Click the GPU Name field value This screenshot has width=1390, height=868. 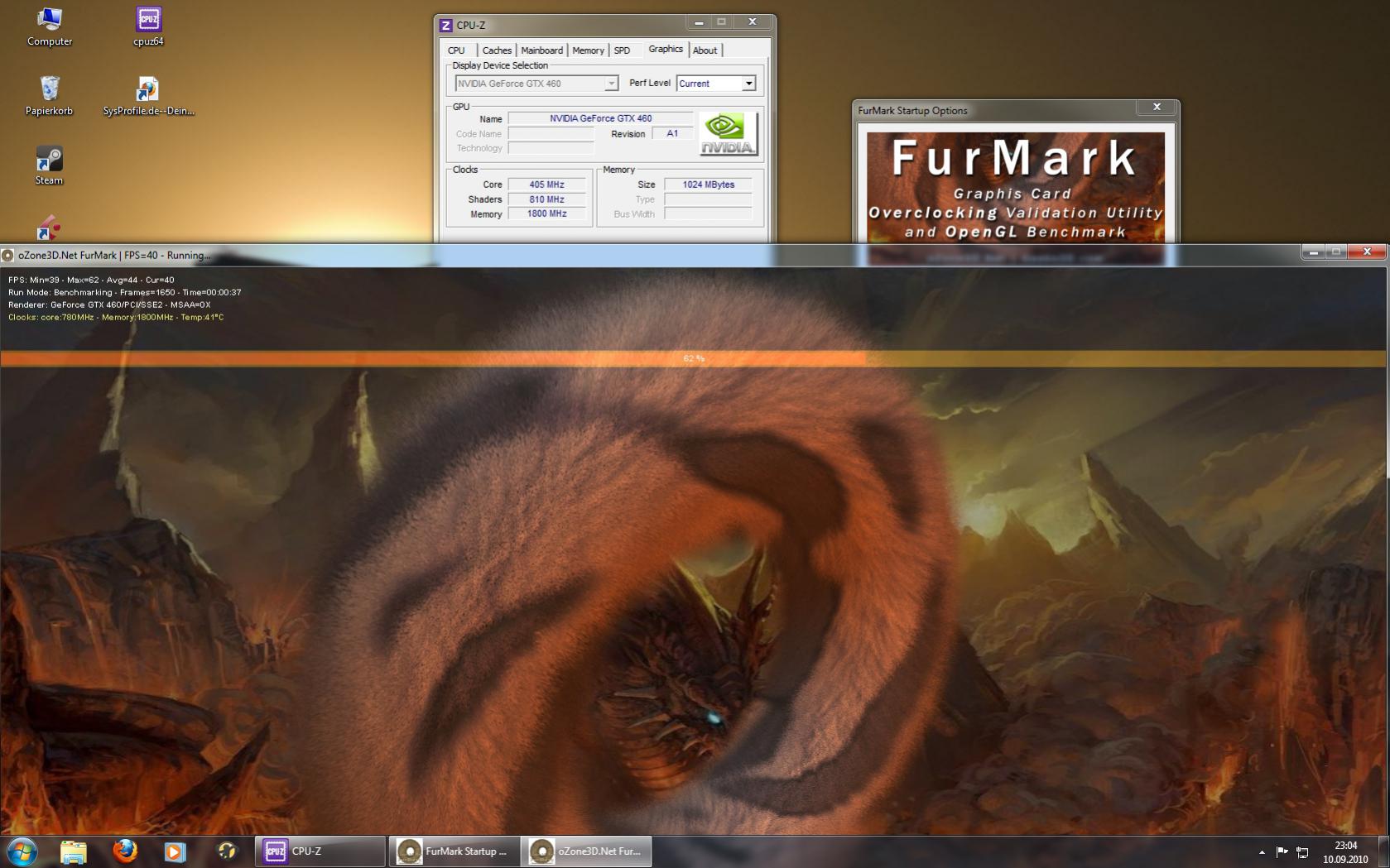600,118
